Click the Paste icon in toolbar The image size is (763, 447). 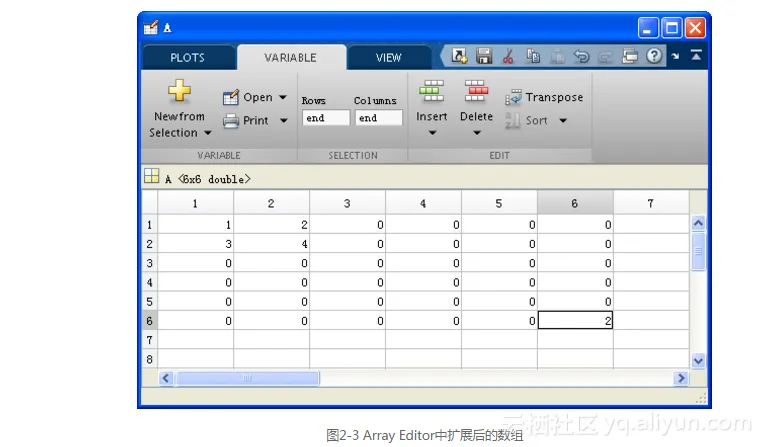558,56
